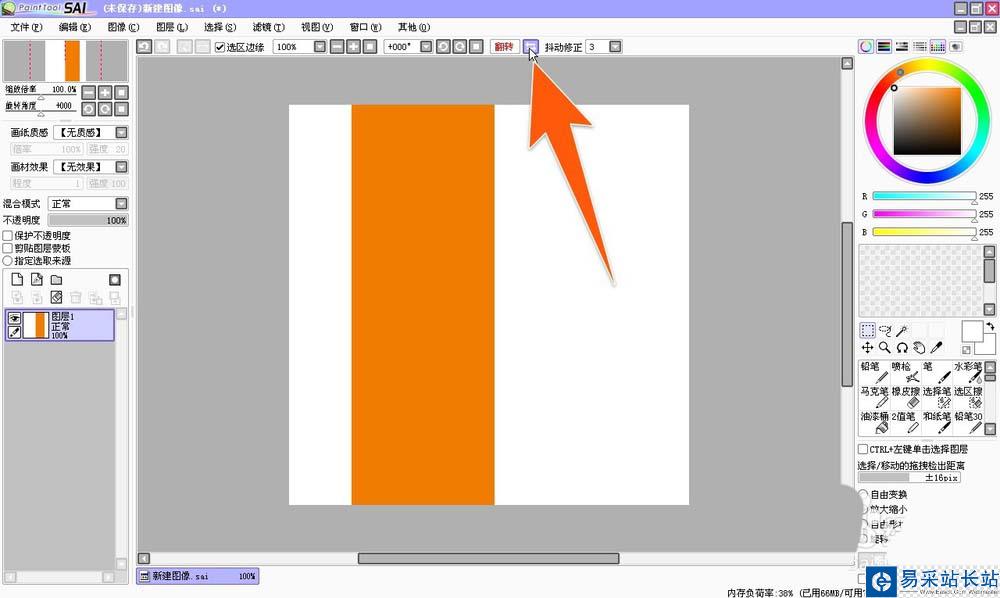Screen dimensions: 1000x598
Task: Select the hand pan tool
Action: (x=919, y=347)
